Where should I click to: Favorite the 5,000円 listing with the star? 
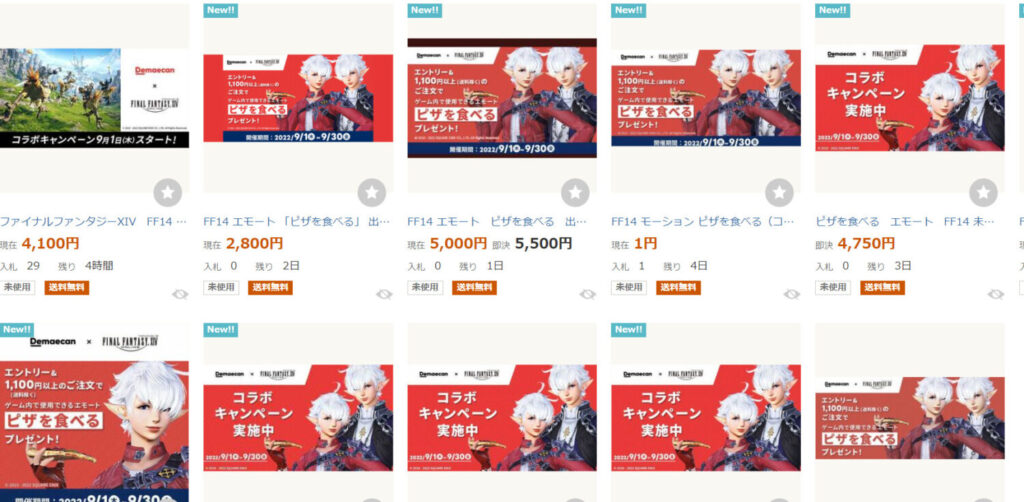[x=575, y=193]
